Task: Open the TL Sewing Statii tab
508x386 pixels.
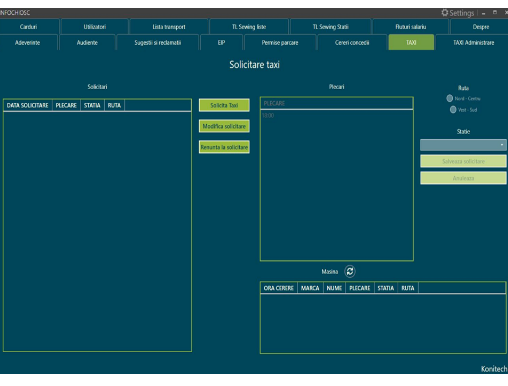Action: 331,27
